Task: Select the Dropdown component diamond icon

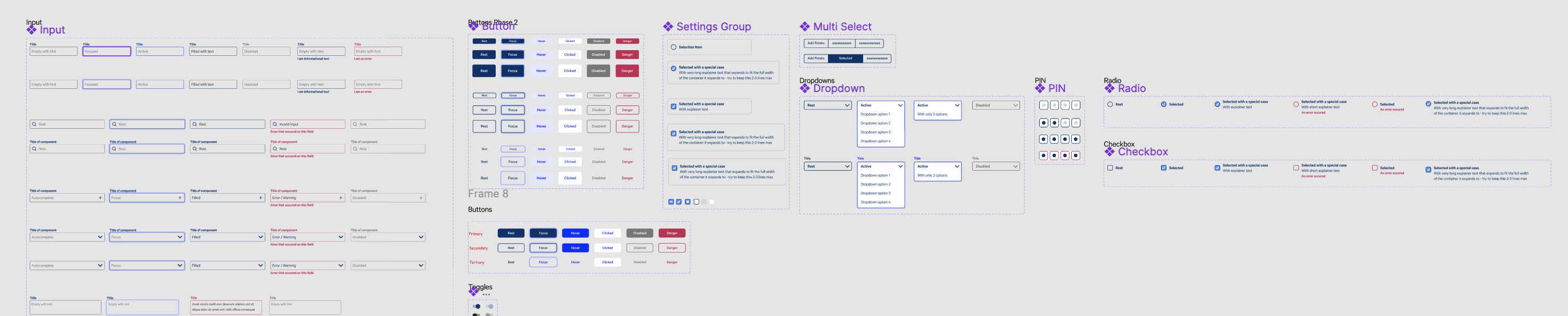Action: coord(805,88)
